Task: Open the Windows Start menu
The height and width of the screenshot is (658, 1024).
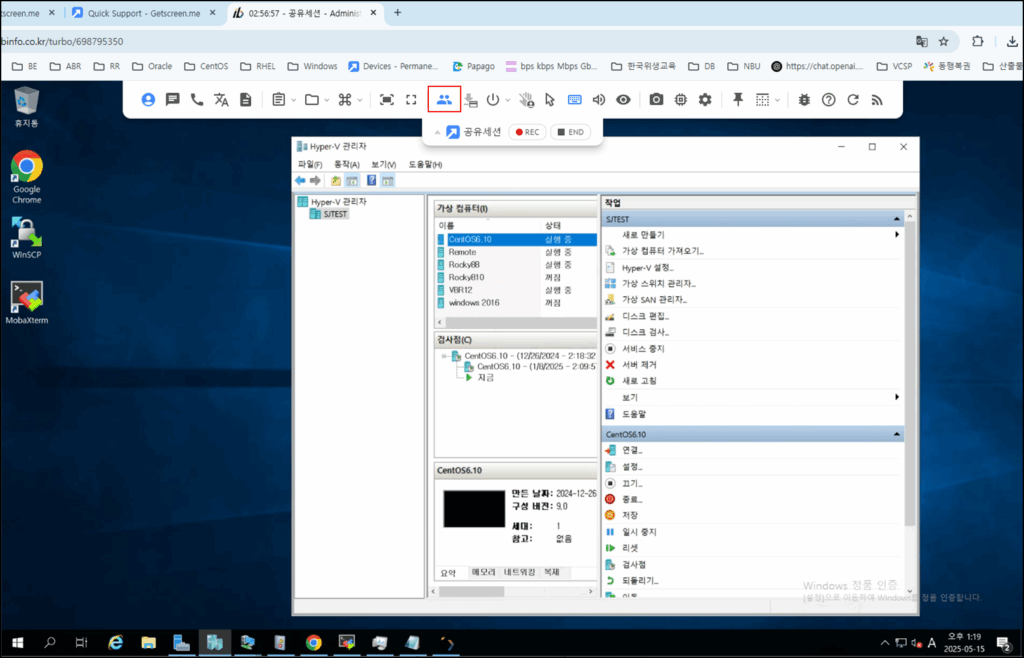Action: point(17,643)
